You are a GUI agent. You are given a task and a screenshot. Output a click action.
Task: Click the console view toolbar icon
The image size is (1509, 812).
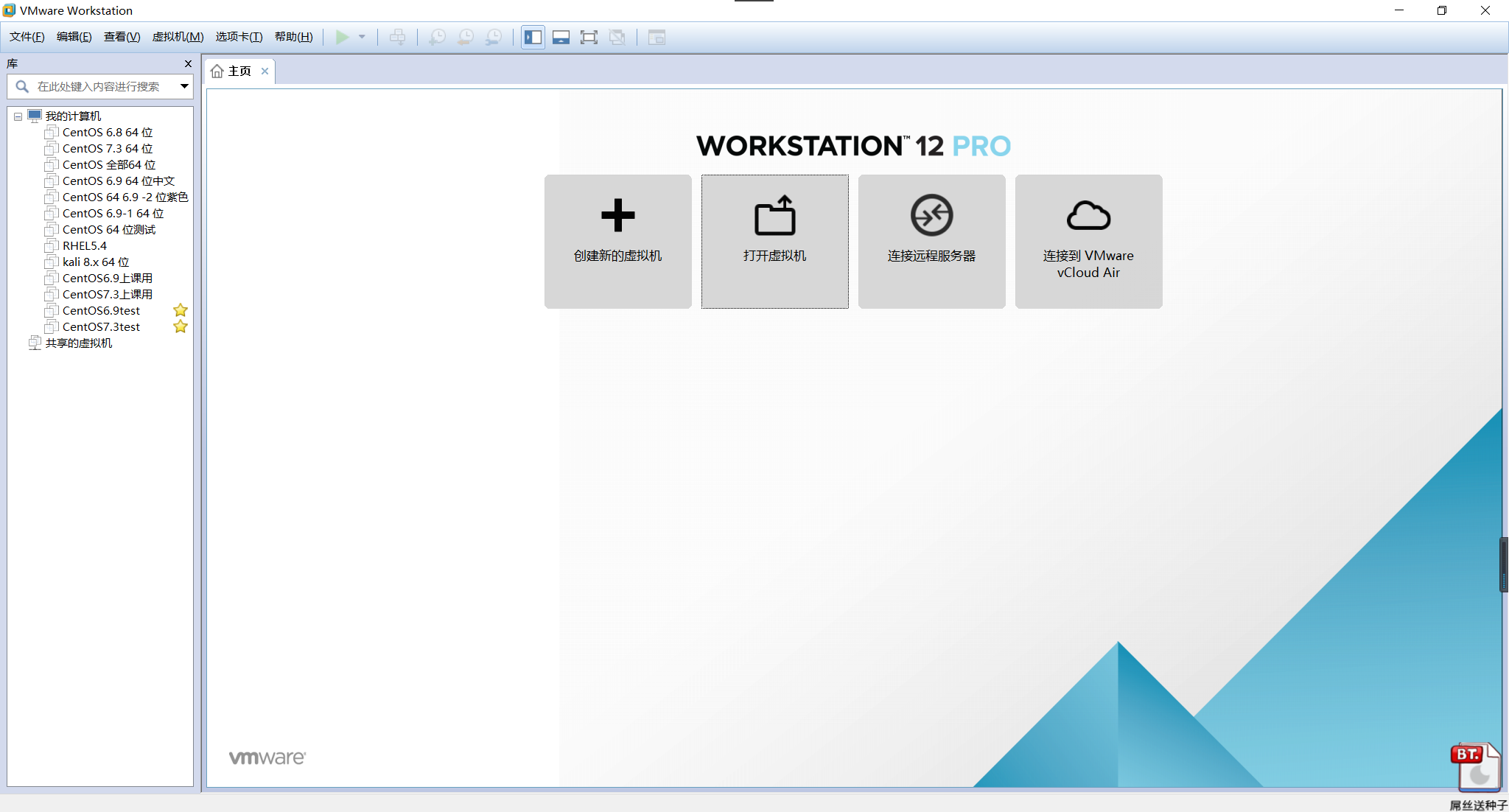click(x=657, y=37)
